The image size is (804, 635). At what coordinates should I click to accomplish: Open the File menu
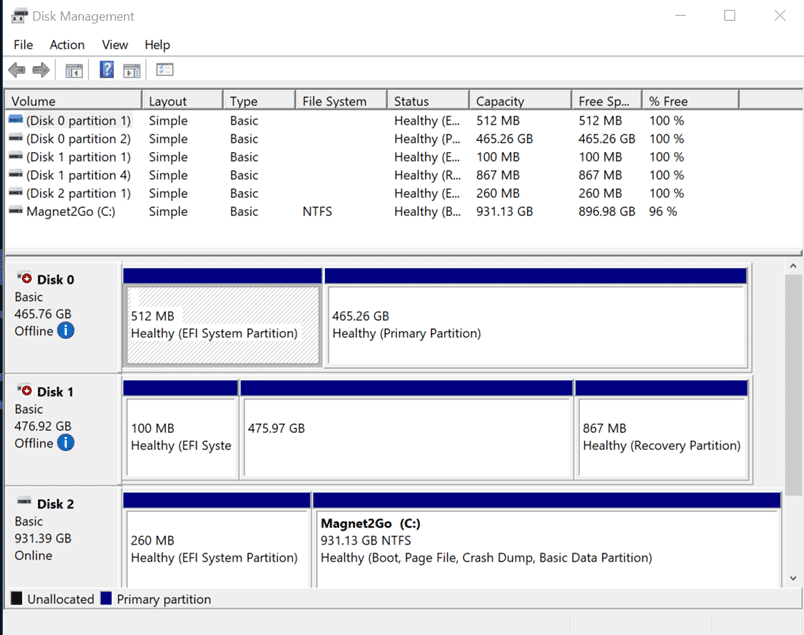click(x=22, y=45)
